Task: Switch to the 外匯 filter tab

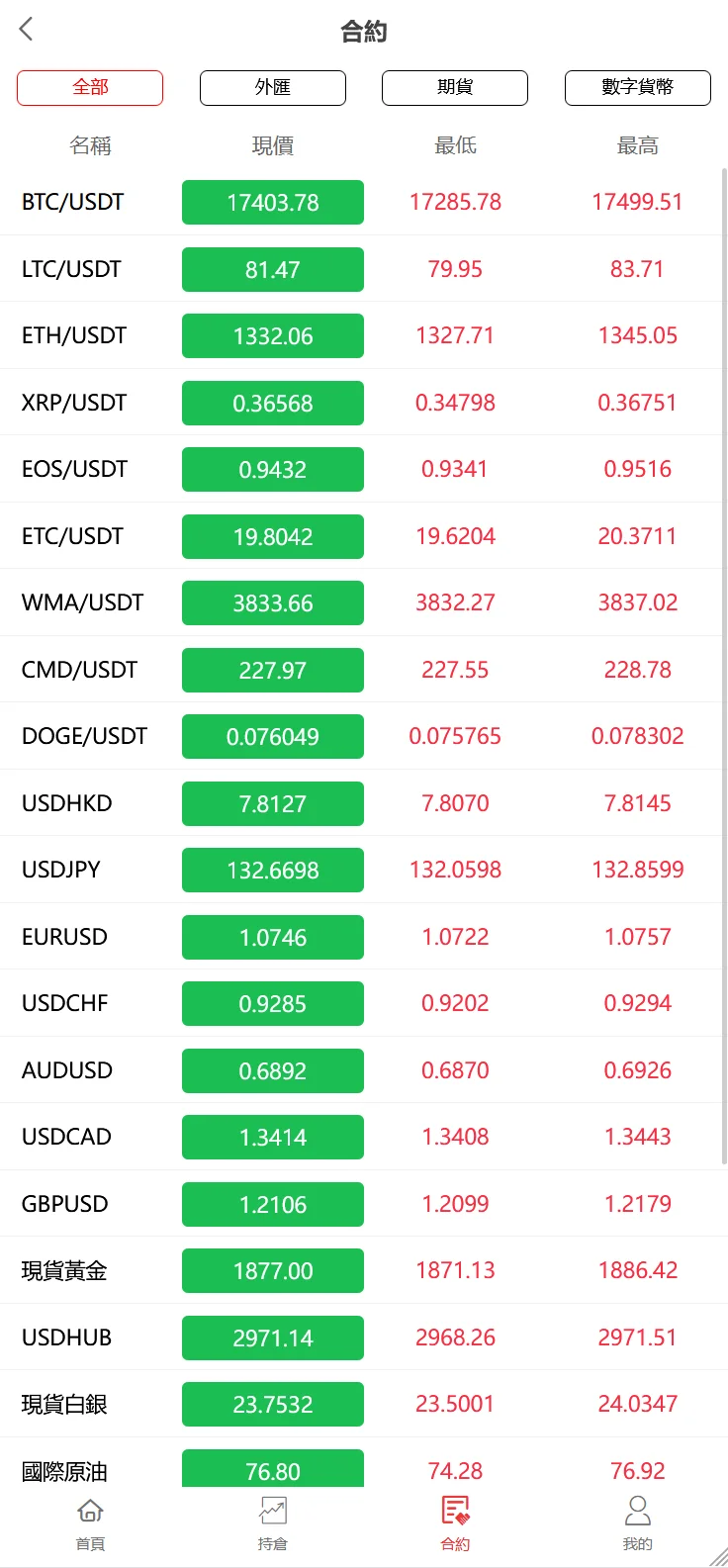Action: [273, 87]
